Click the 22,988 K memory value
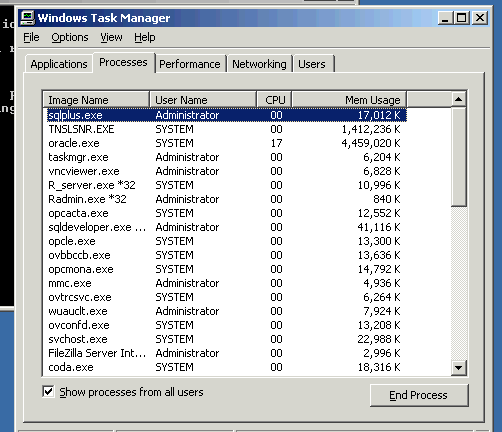This screenshot has width=502, height=432. (x=379, y=339)
